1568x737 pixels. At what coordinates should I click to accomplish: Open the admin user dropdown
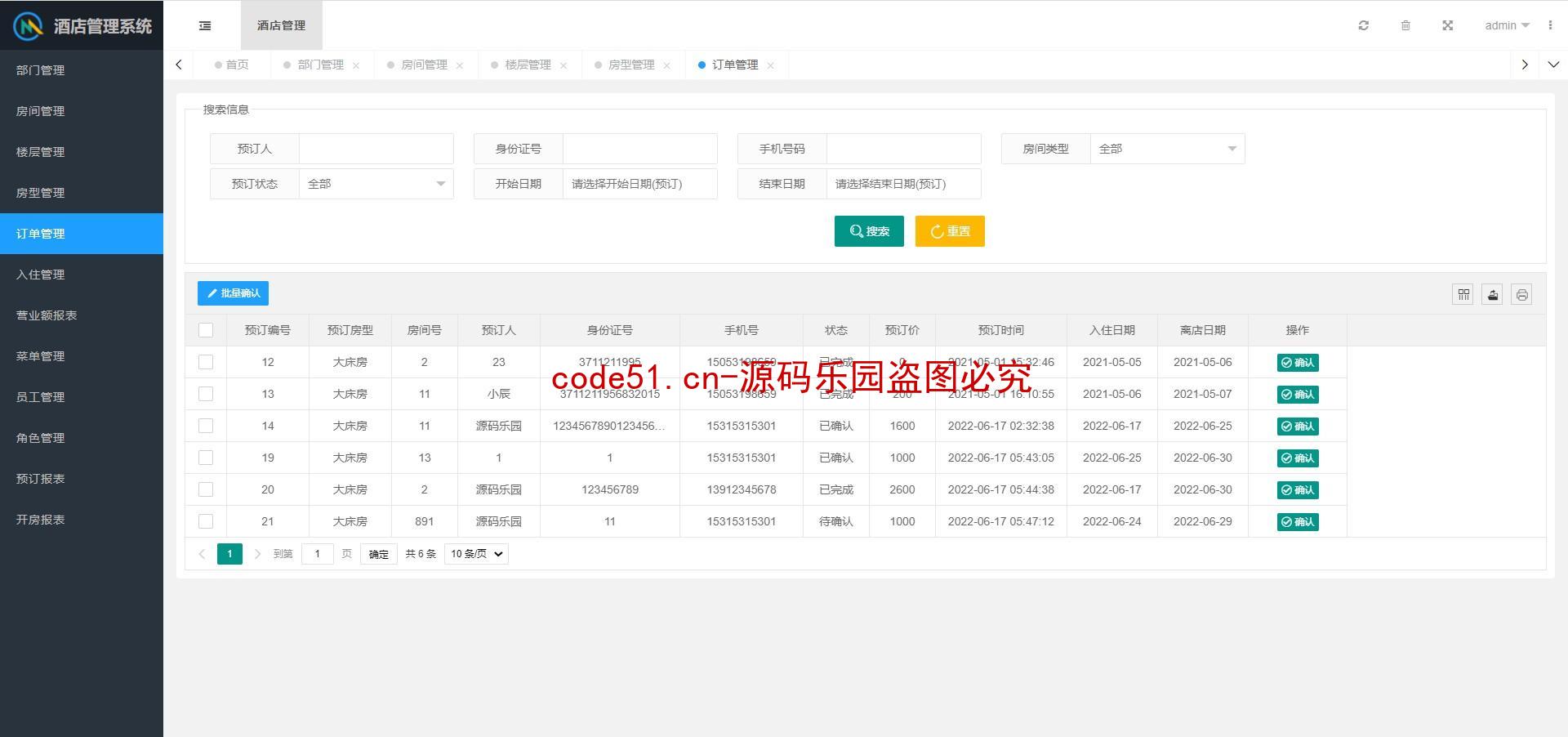(x=1507, y=25)
